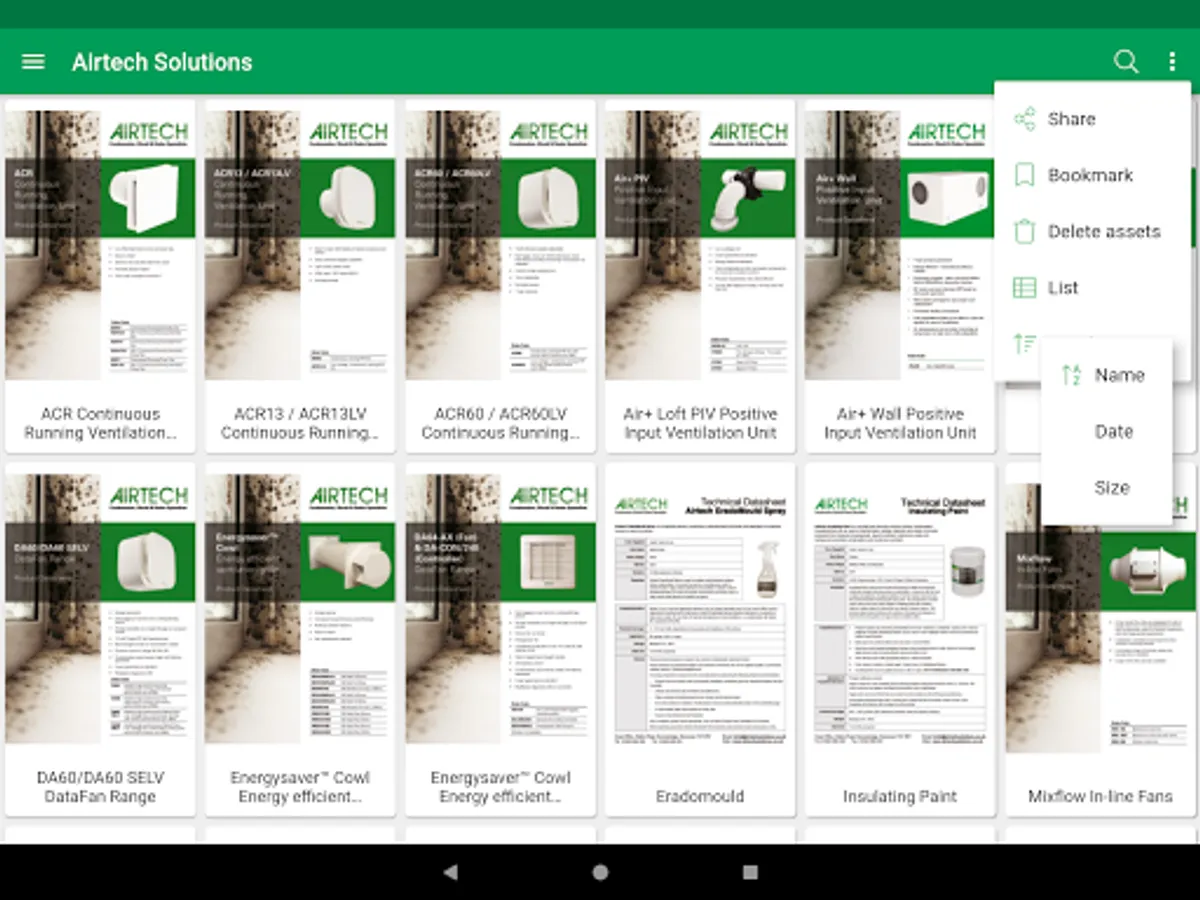Open the Insulating Paint datasheet thumbnail
The image size is (1200, 900).
[x=900, y=618]
